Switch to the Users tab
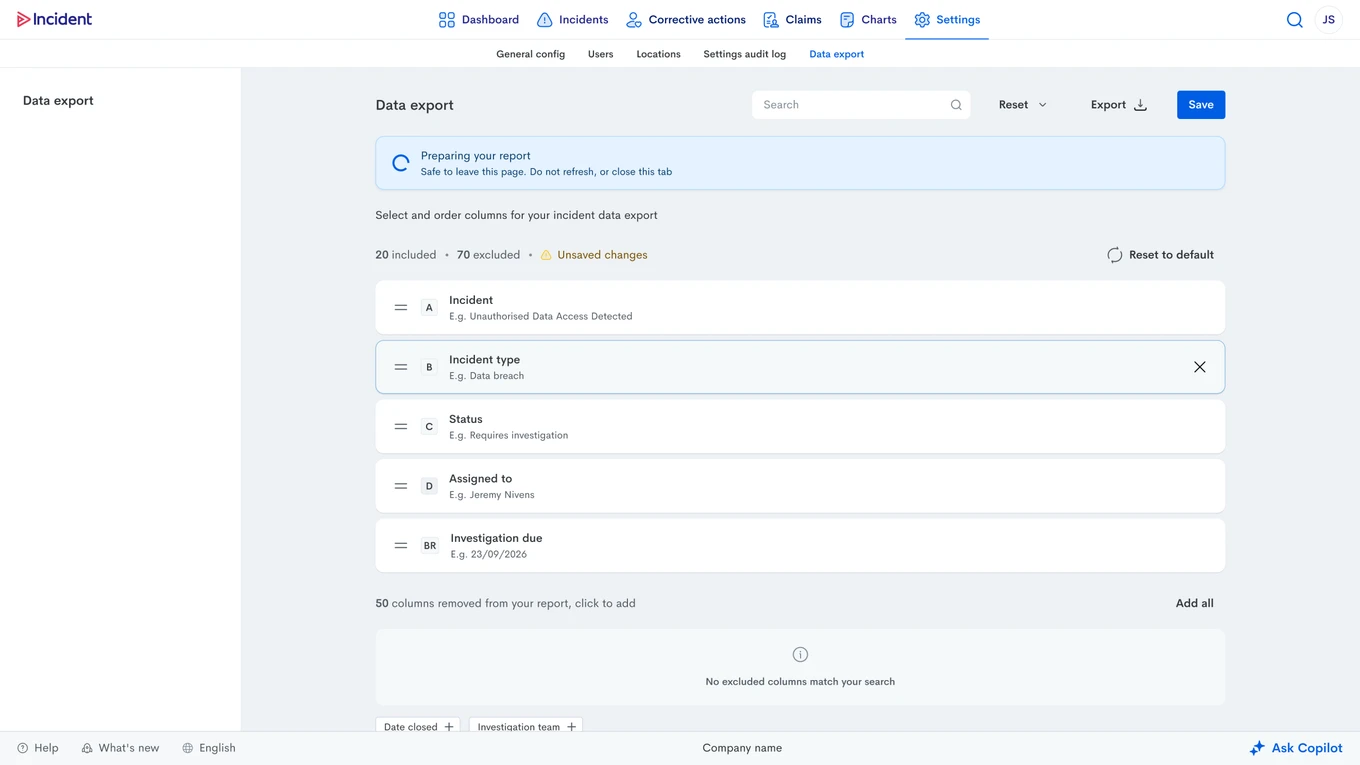Image resolution: width=1360 pixels, height=765 pixels. tap(600, 54)
